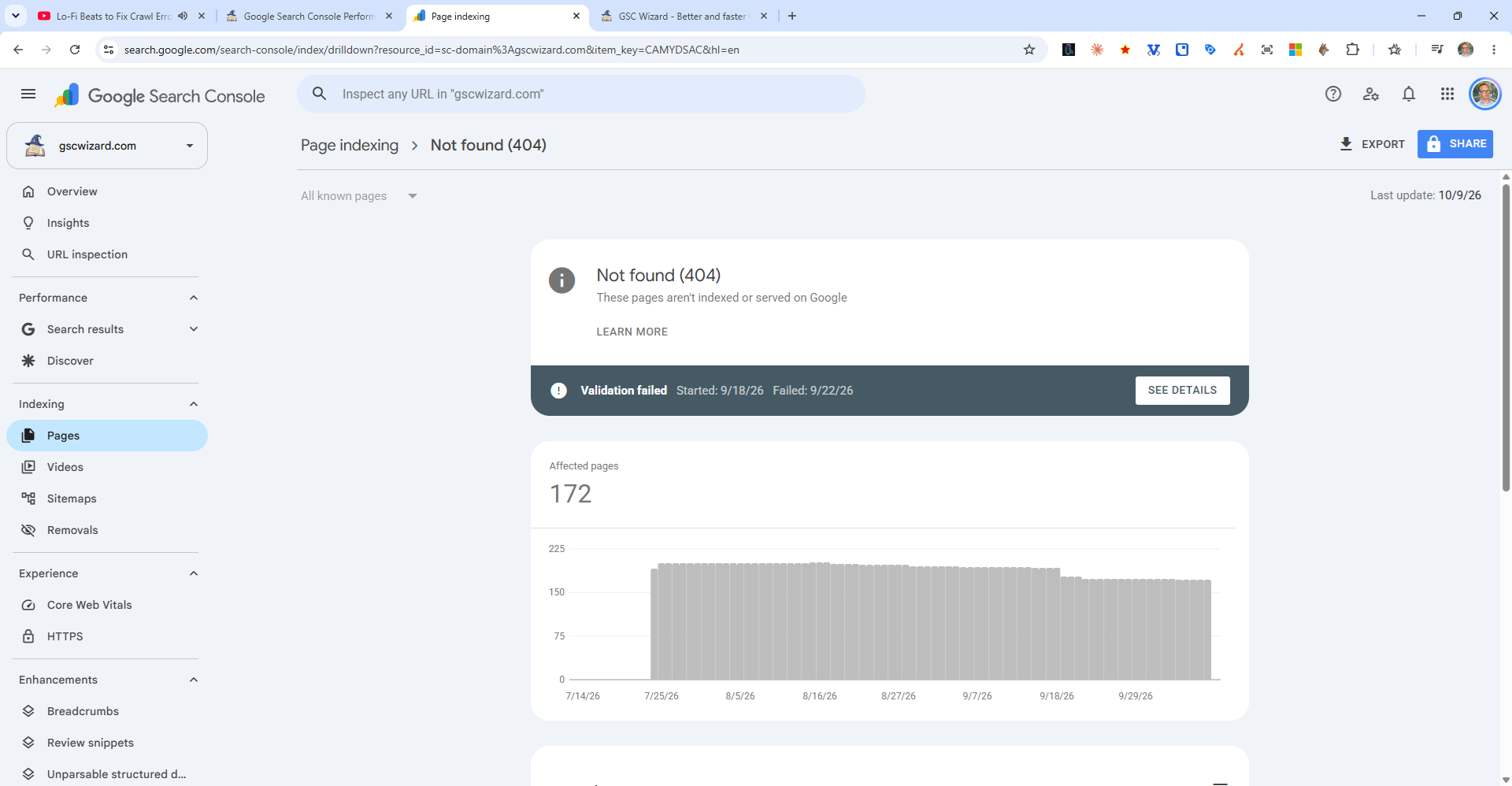Screen dimensions: 1512x786
Task: Click the Help question mark icon
Action: coord(1333,95)
